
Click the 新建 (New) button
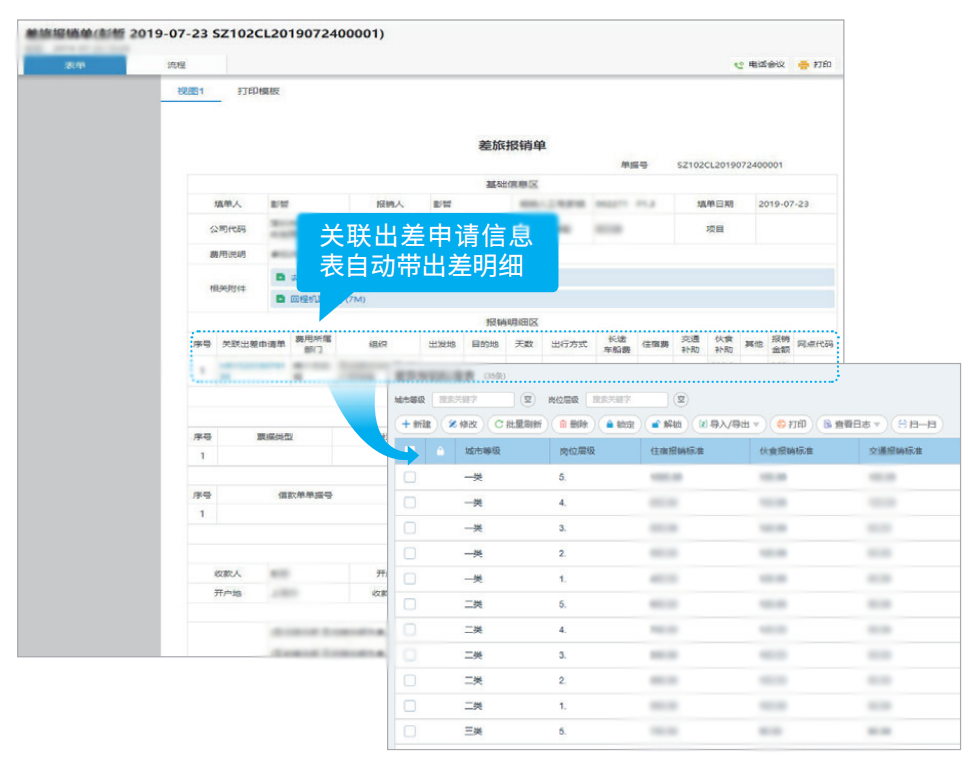point(415,424)
